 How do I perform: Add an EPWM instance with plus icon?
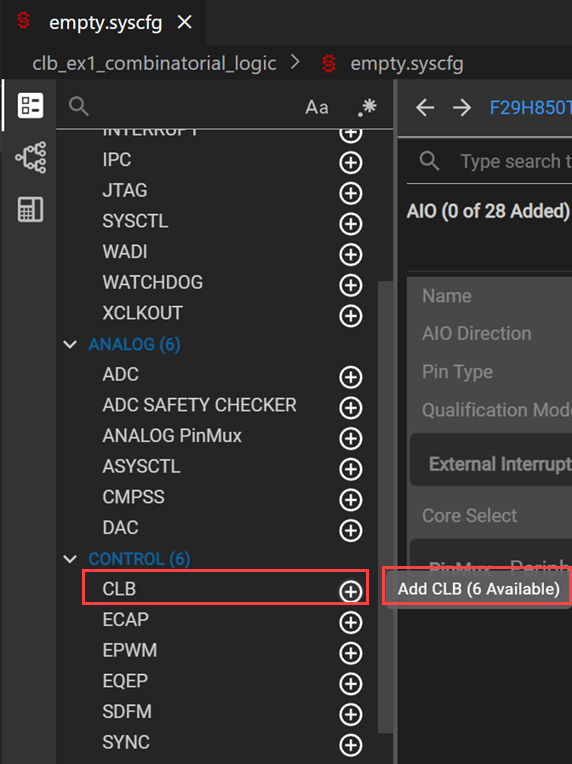coord(350,653)
